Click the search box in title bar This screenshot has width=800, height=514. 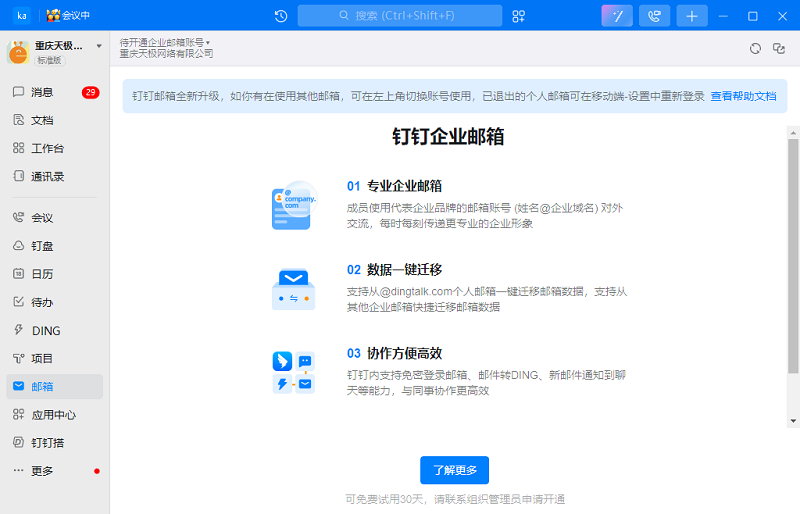click(x=399, y=16)
